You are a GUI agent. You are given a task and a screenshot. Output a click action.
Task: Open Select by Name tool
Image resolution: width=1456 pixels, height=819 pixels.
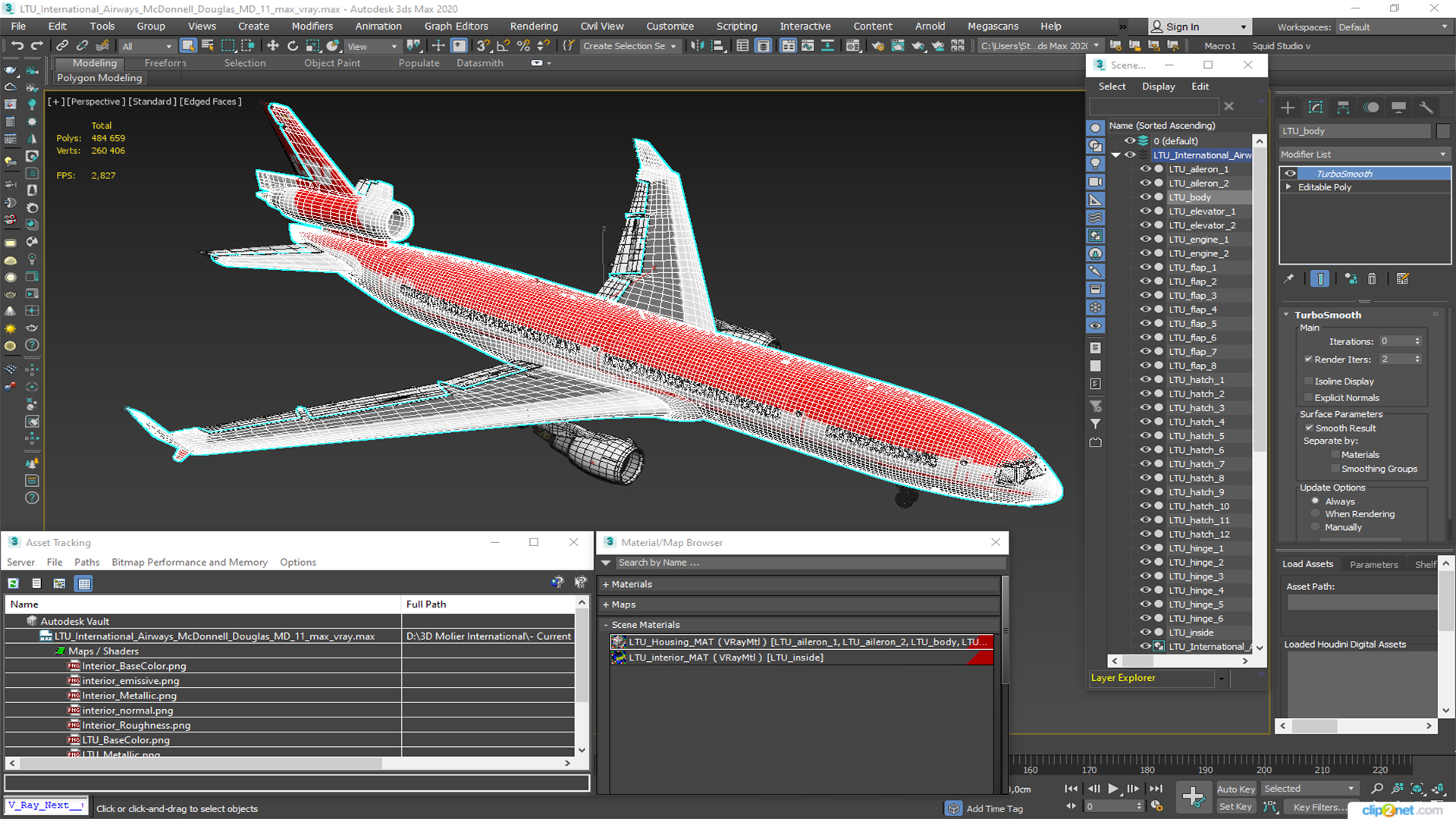pyautogui.click(x=208, y=45)
